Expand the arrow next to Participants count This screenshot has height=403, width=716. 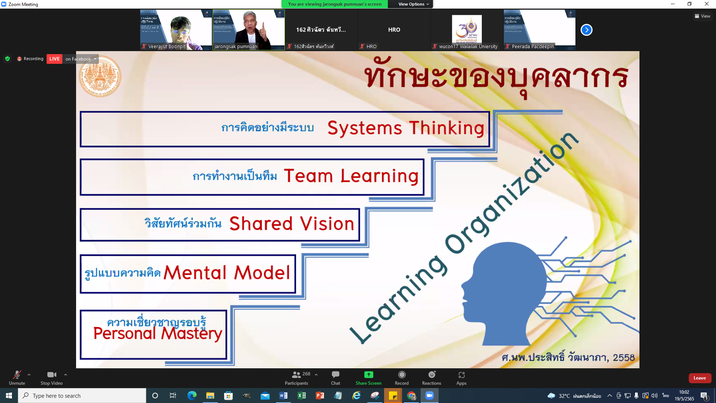pos(316,375)
